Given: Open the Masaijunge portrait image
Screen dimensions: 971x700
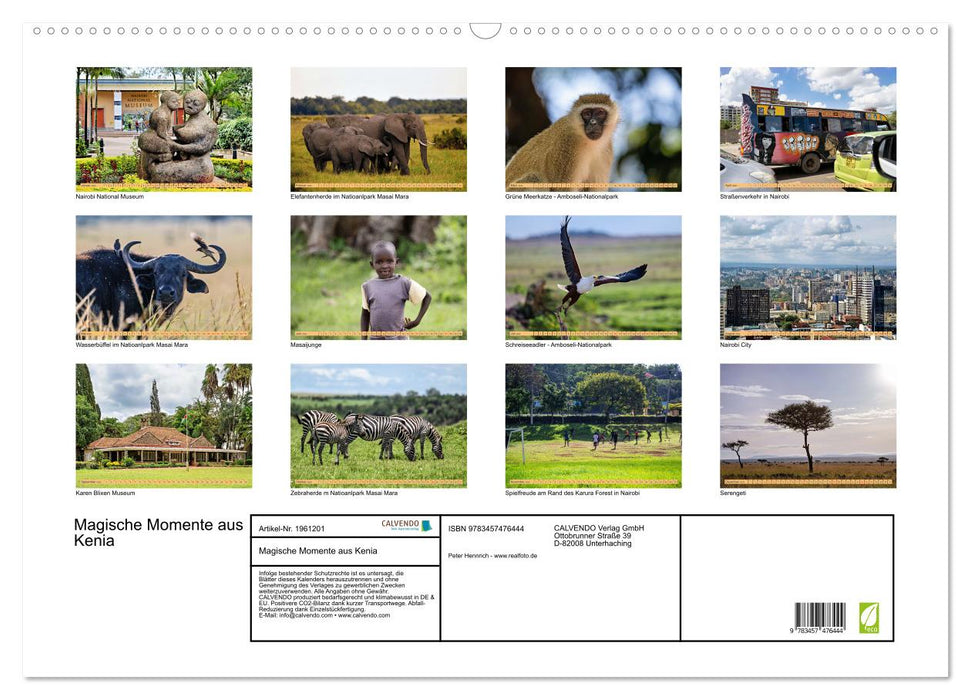Looking at the screenshot, I should [x=379, y=276].
